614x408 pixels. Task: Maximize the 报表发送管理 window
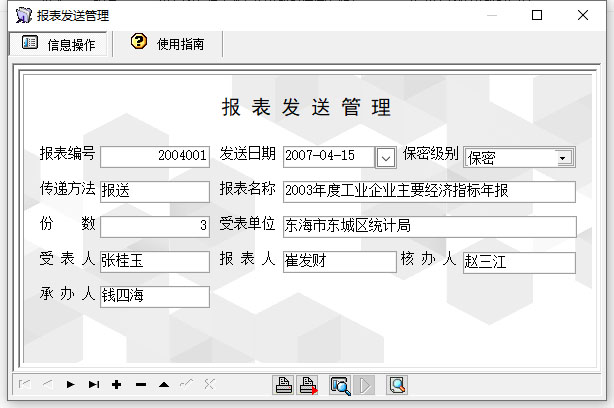click(537, 15)
